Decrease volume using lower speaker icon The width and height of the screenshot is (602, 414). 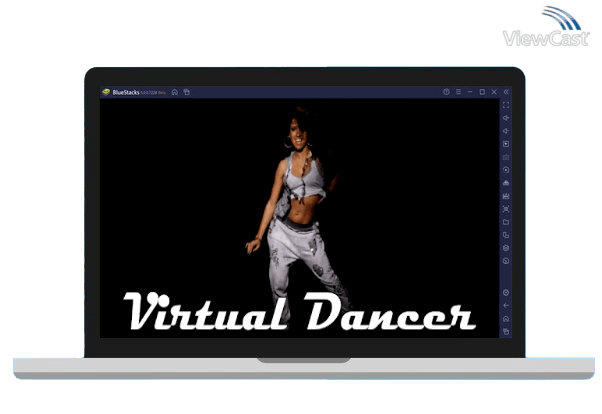506,131
